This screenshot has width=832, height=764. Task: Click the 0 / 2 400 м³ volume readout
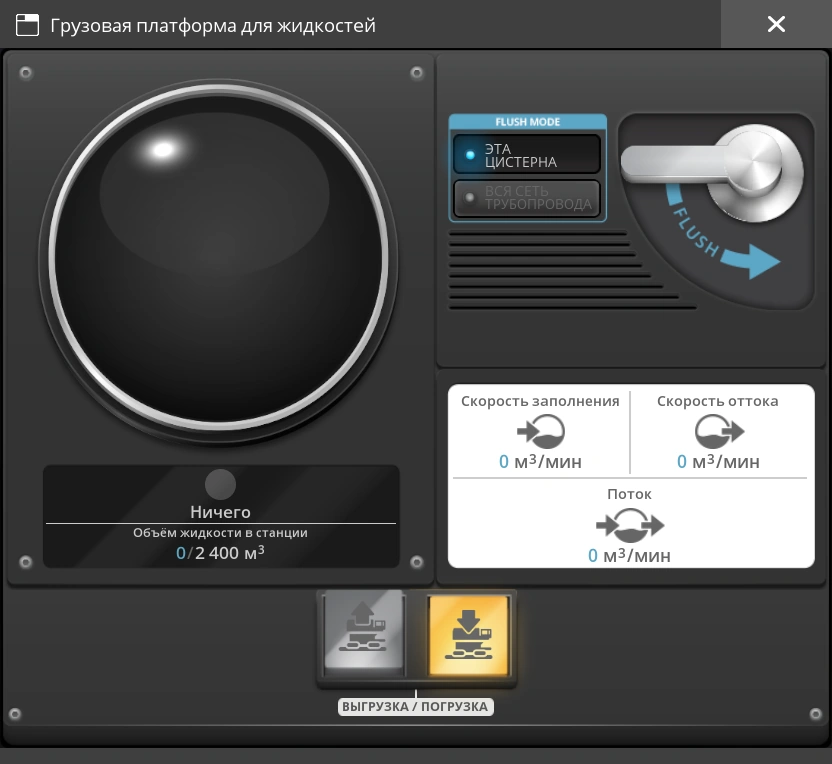[220, 552]
